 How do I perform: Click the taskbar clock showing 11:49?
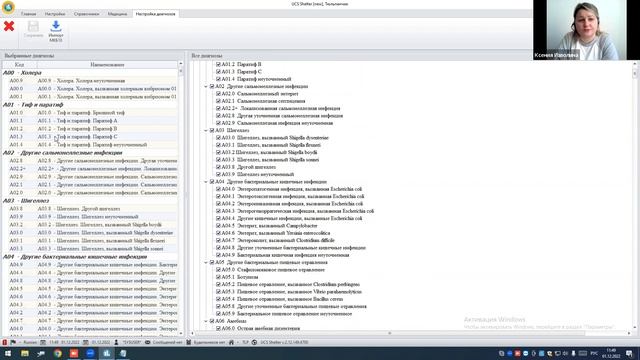click(x=611, y=353)
